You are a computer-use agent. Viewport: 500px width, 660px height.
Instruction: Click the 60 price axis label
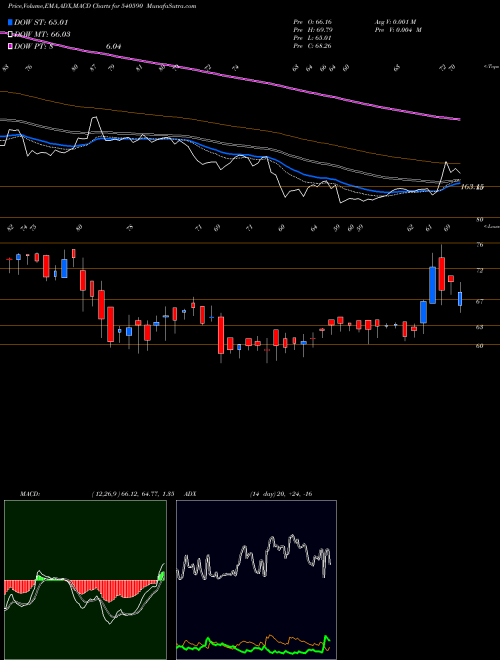click(x=480, y=346)
